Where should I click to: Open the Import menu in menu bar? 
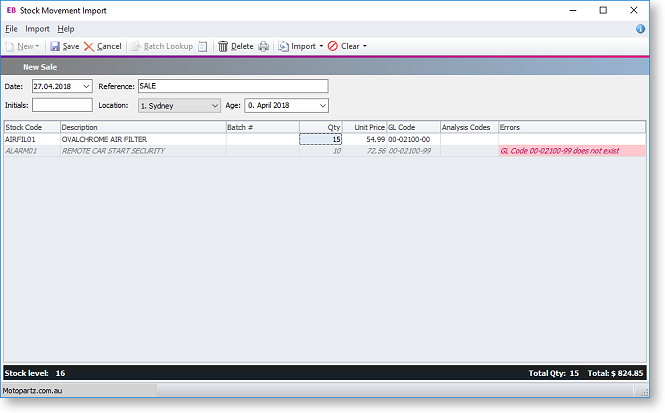coord(37,29)
